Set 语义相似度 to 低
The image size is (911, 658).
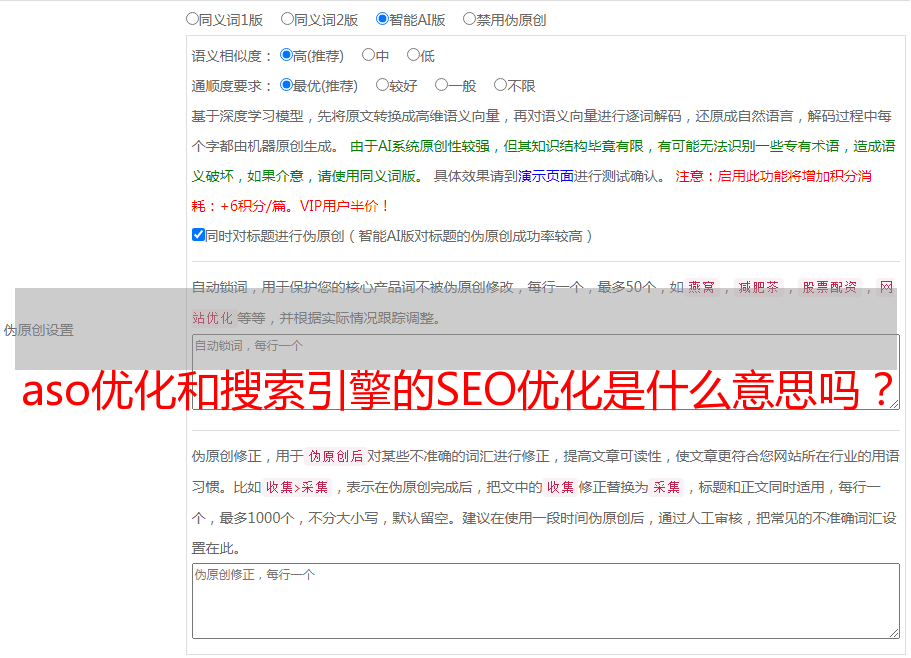pos(413,55)
